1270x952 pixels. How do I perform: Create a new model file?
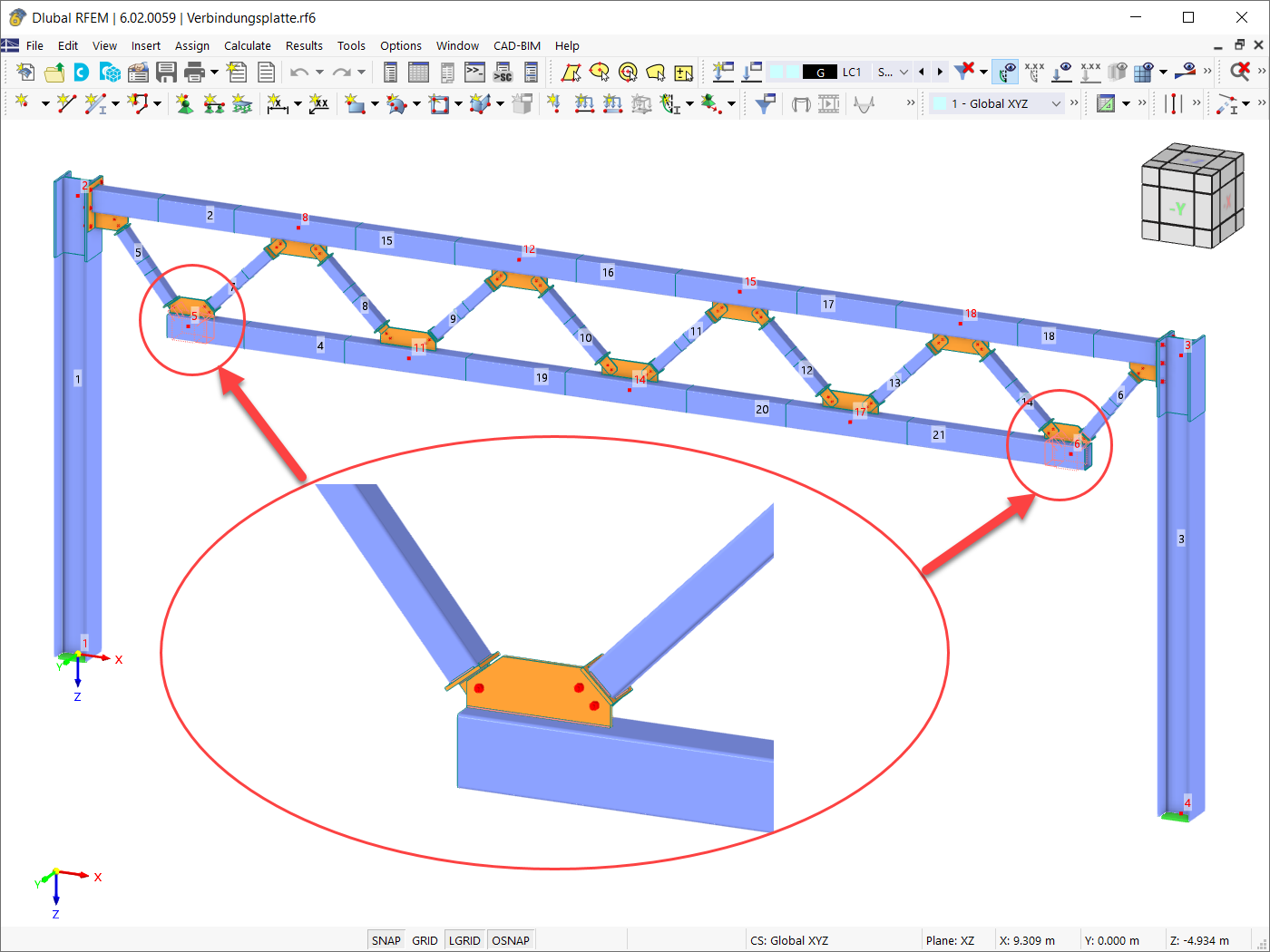[x=25, y=72]
